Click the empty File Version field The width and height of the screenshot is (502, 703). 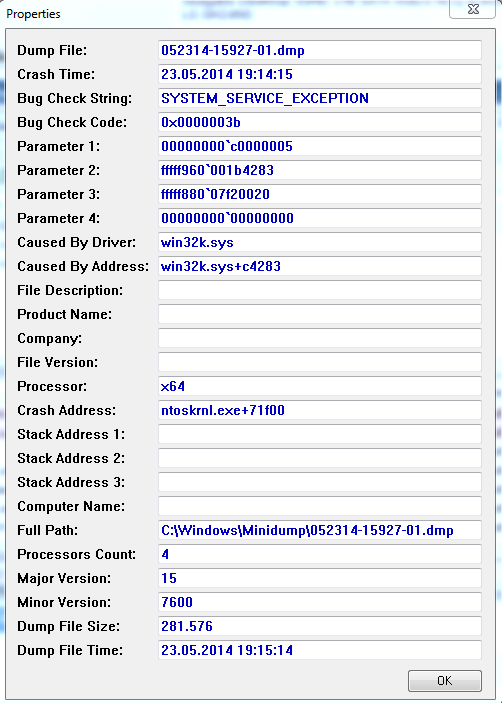pos(320,362)
